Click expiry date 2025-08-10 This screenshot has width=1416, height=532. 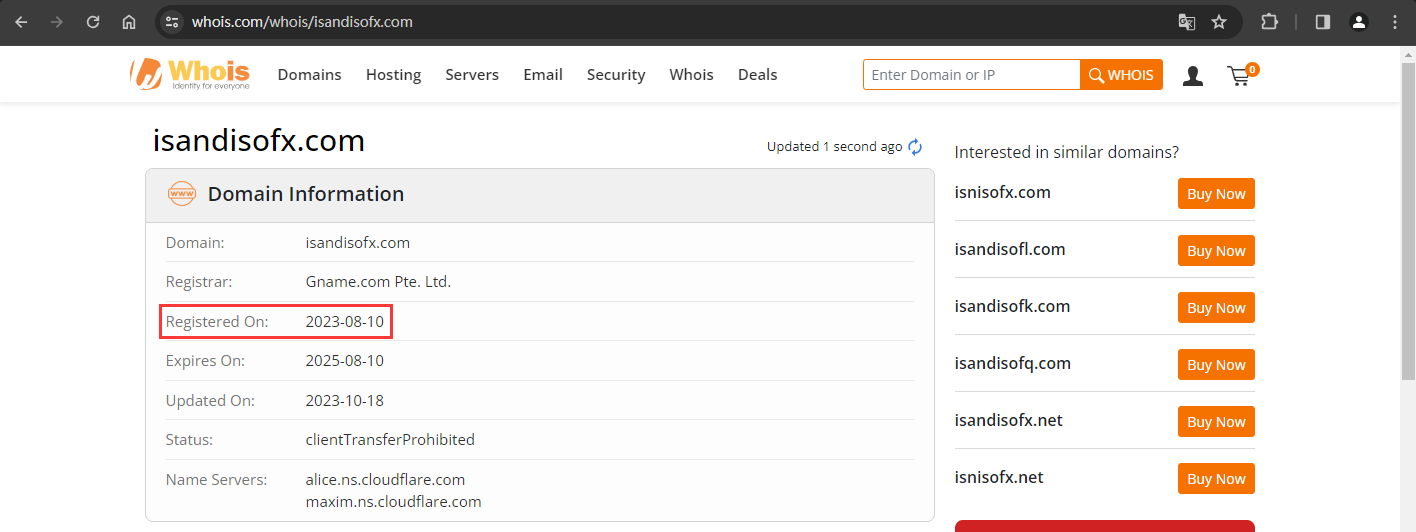(344, 361)
